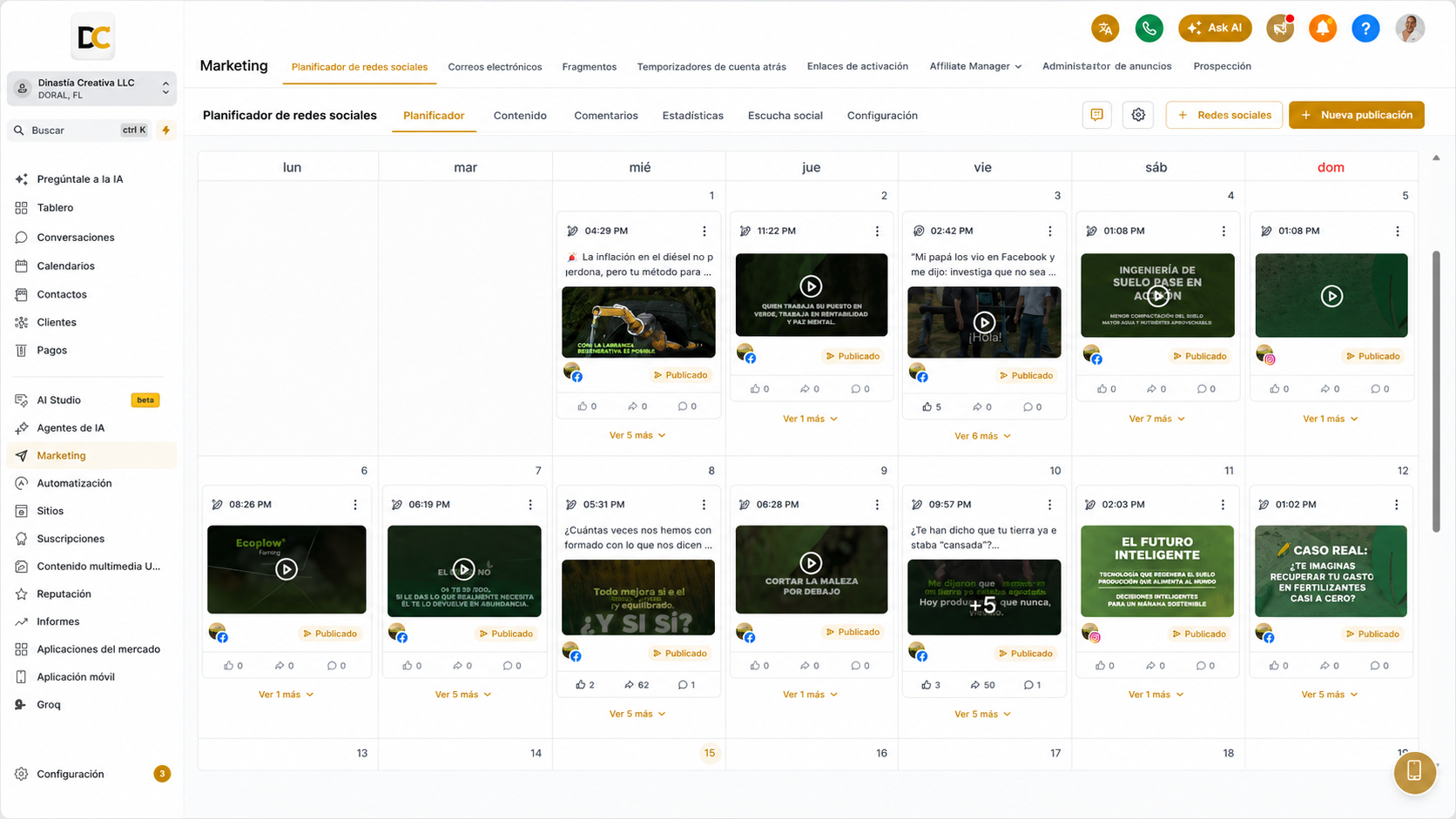Open the orange notifications bell
Viewport: 1456px width, 819px height.
(1322, 28)
